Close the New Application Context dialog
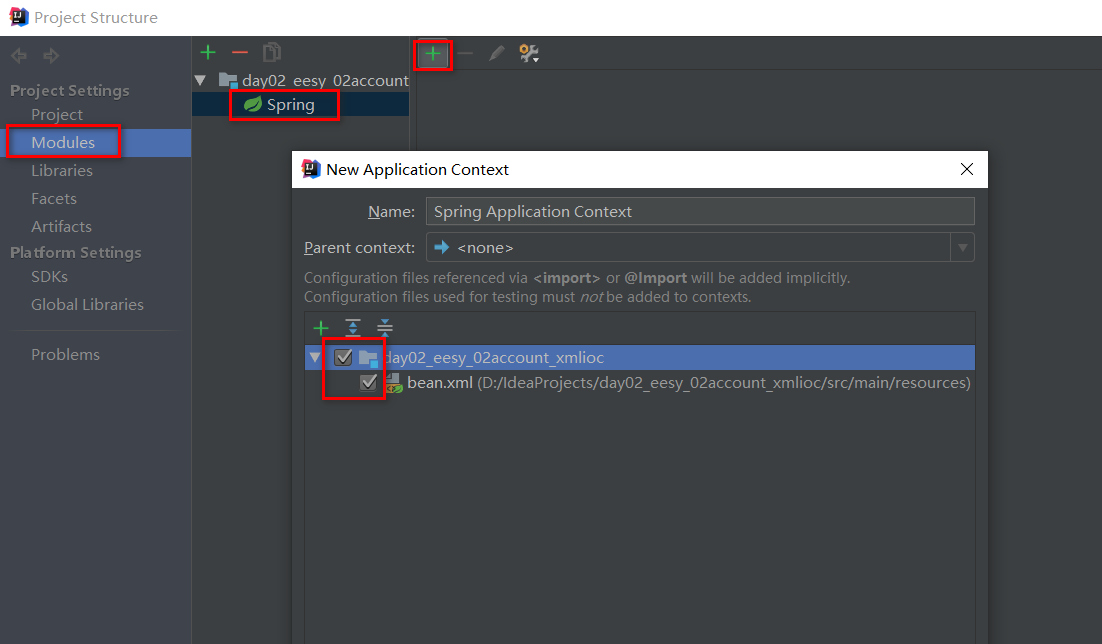 coord(967,169)
